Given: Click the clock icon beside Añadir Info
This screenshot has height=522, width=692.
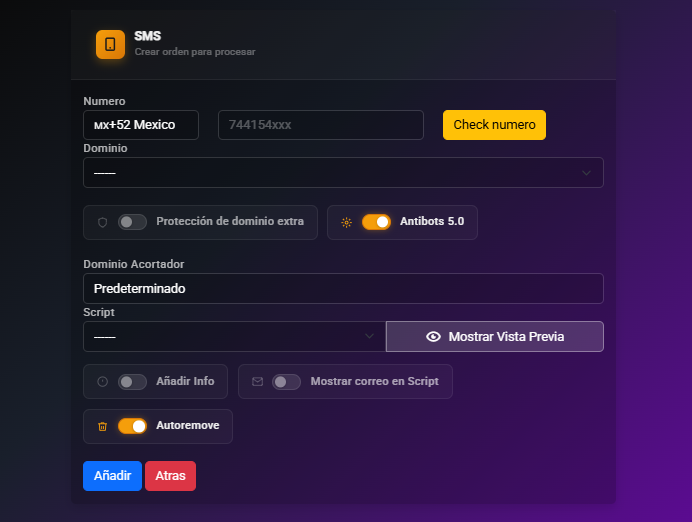Looking at the screenshot, I should pyautogui.click(x=102, y=382).
